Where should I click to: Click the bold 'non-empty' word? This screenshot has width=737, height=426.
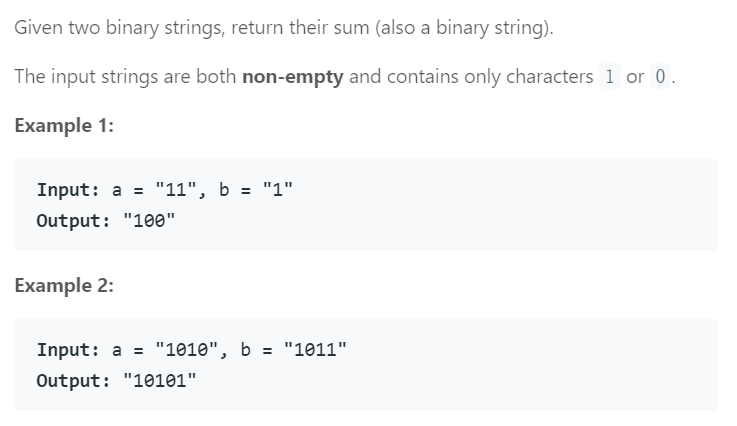(x=293, y=77)
